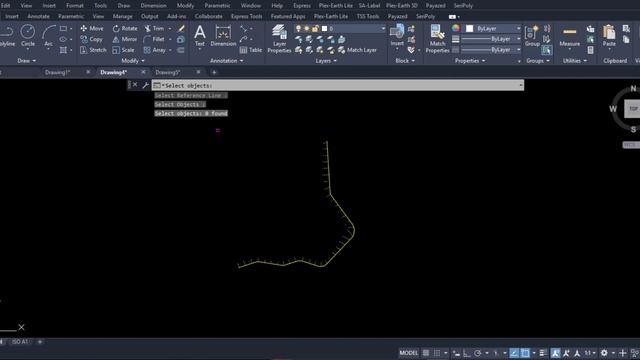Click the Paste tool
640x360 pixels.
click(609, 35)
